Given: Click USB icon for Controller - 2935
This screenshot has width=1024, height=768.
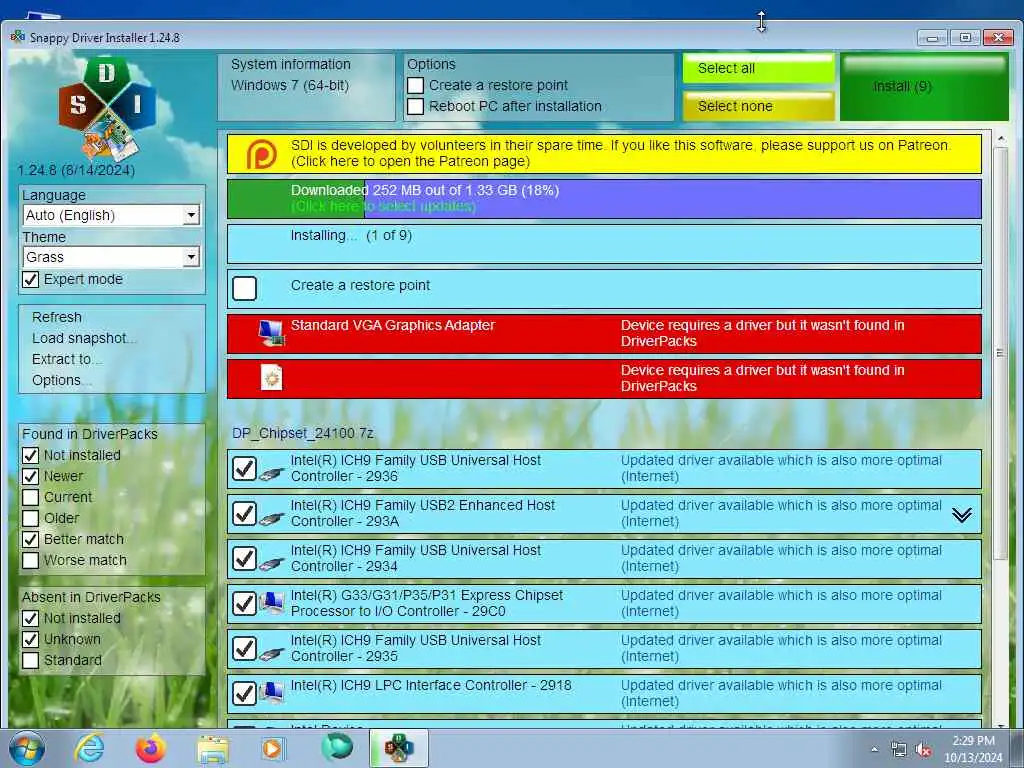Looking at the screenshot, I should tap(271, 653).
